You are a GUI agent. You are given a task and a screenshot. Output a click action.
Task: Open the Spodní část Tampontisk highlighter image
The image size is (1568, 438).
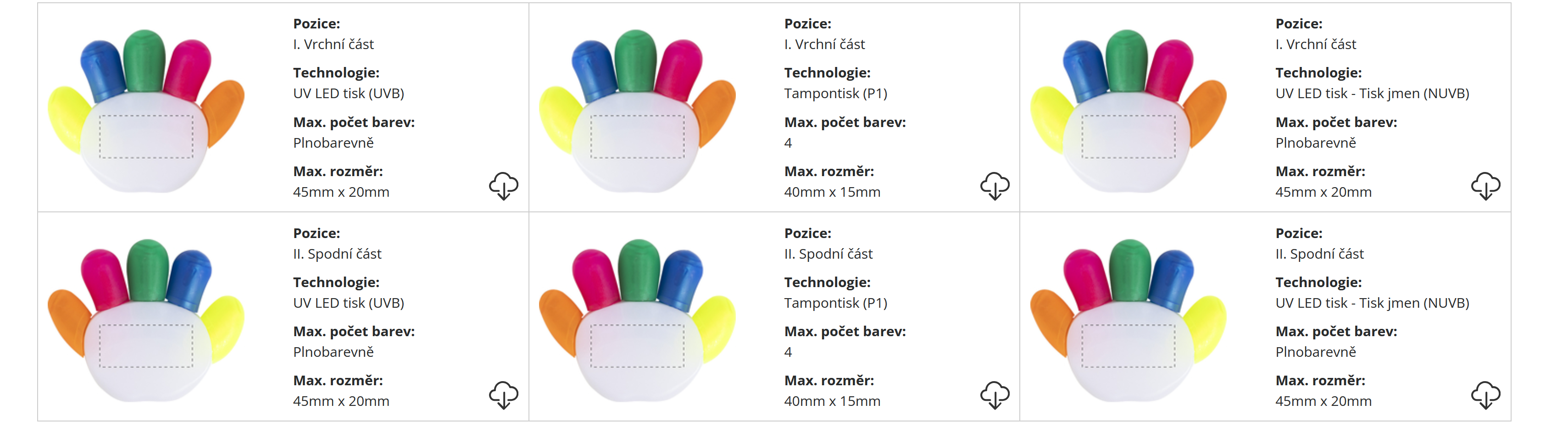coord(637,320)
